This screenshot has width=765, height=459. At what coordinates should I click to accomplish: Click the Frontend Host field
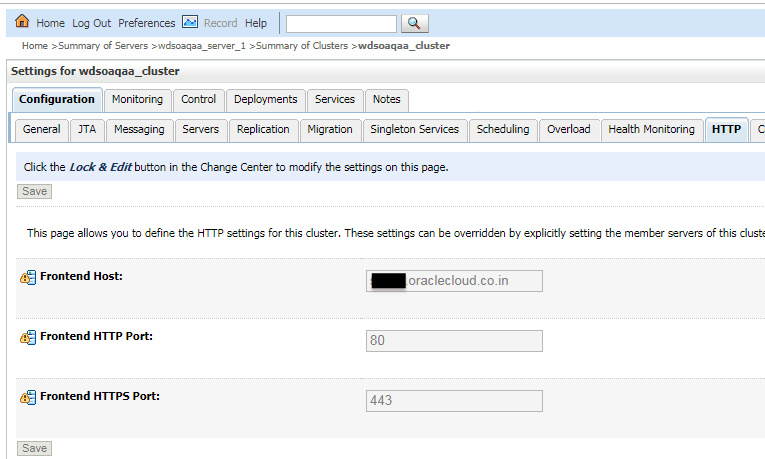coord(454,281)
